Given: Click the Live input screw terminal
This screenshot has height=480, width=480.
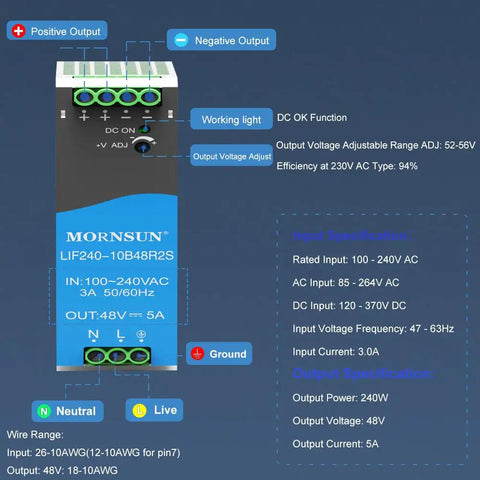Looking at the screenshot, I should point(117,356).
